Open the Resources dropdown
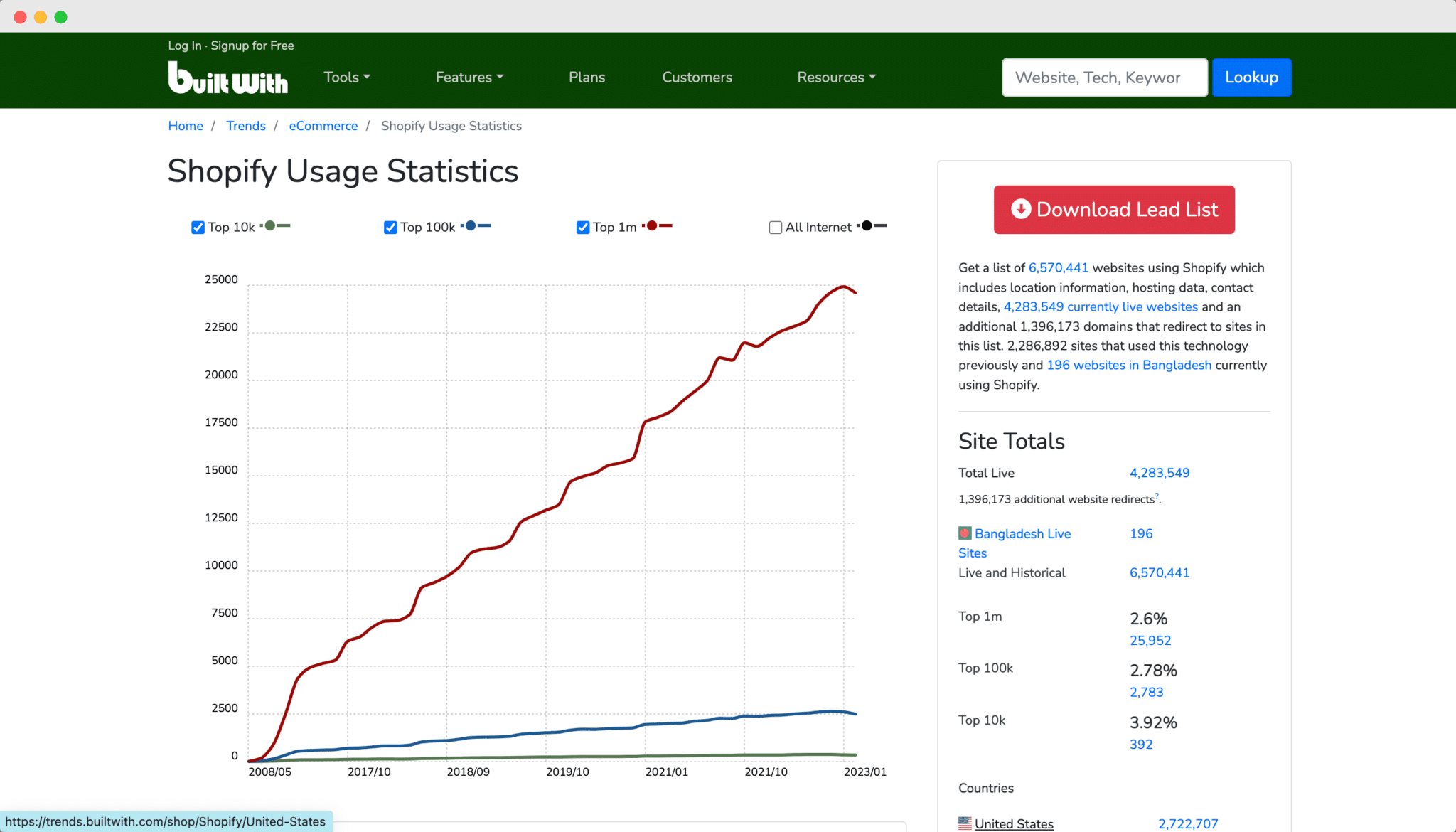 [x=835, y=77]
